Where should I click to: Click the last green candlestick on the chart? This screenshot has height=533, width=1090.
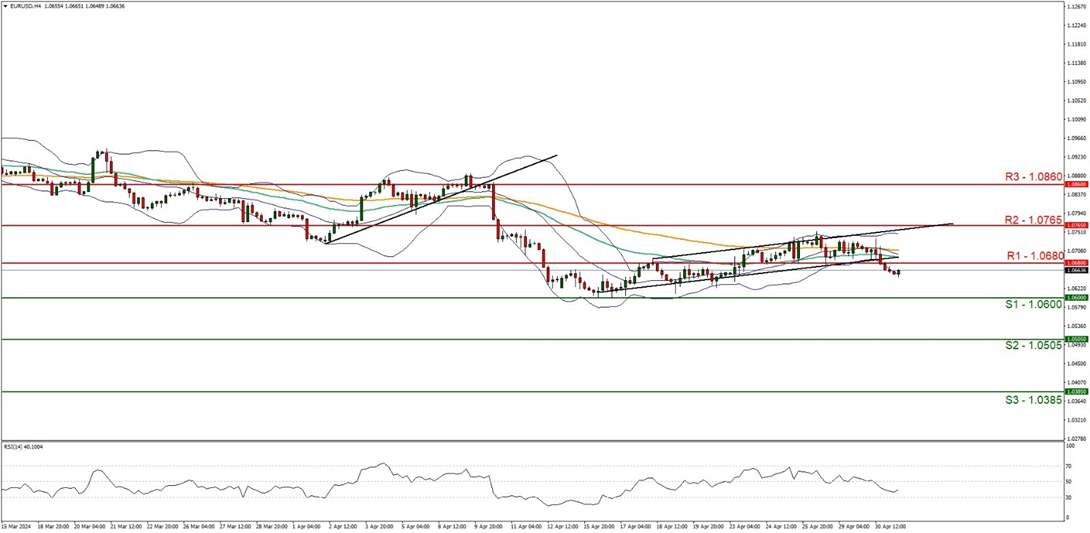899,272
